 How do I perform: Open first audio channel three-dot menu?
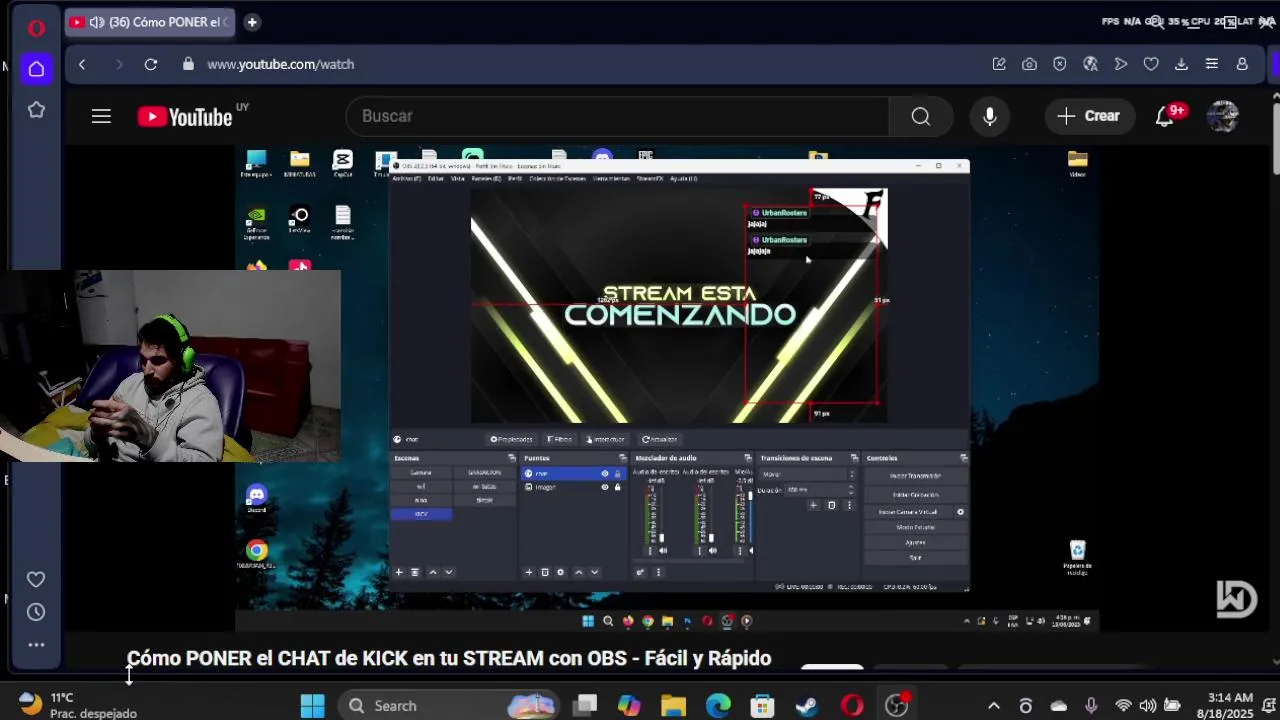[650, 550]
